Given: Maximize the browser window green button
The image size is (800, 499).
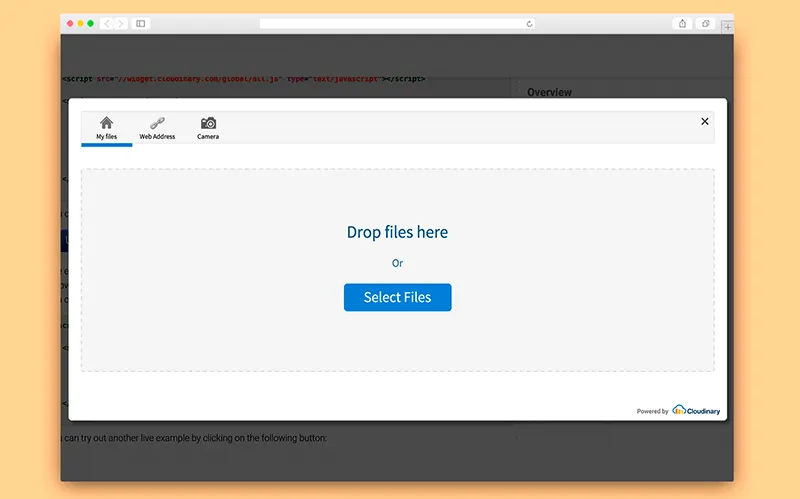Looking at the screenshot, I should click(90, 23).
